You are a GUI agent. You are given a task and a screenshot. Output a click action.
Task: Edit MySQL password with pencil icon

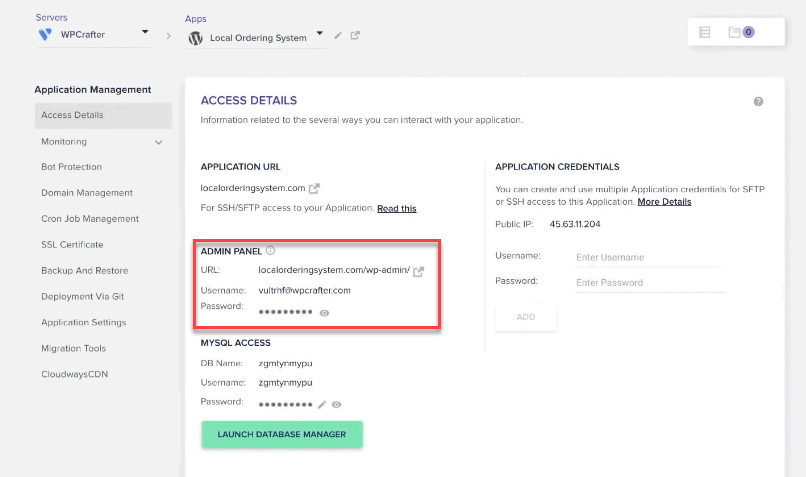tap(322, 405)
